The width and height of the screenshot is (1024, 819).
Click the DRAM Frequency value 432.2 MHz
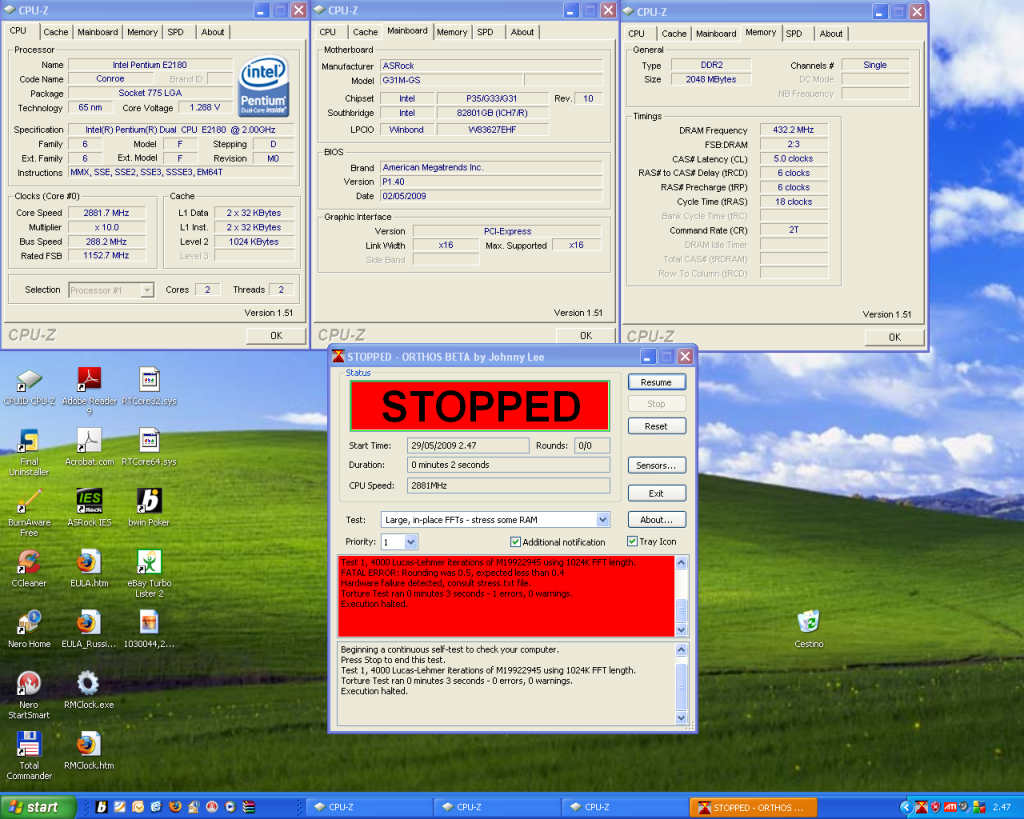pos(793,130)
